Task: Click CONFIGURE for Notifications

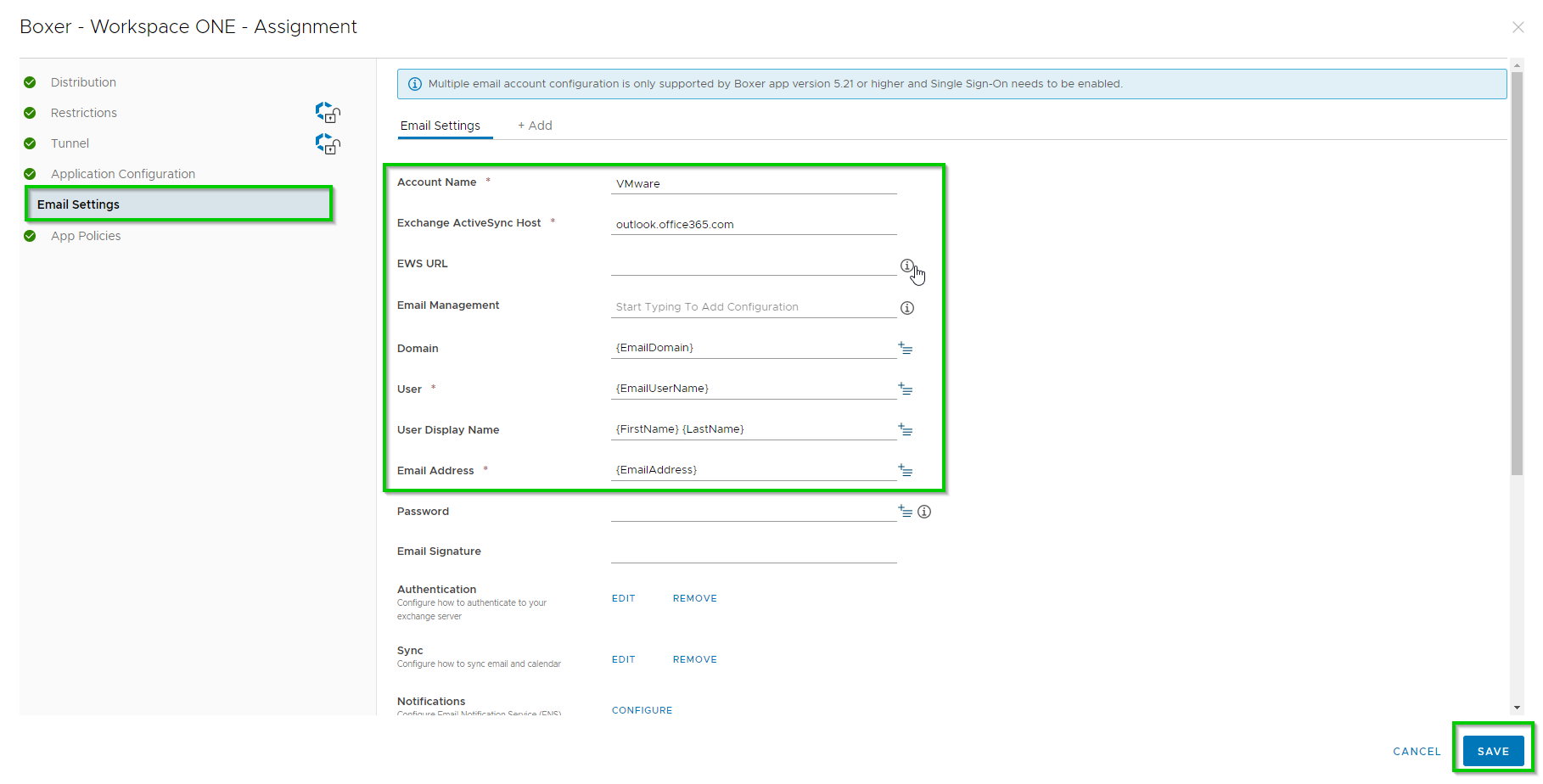Action: click(x=642, y=709)
